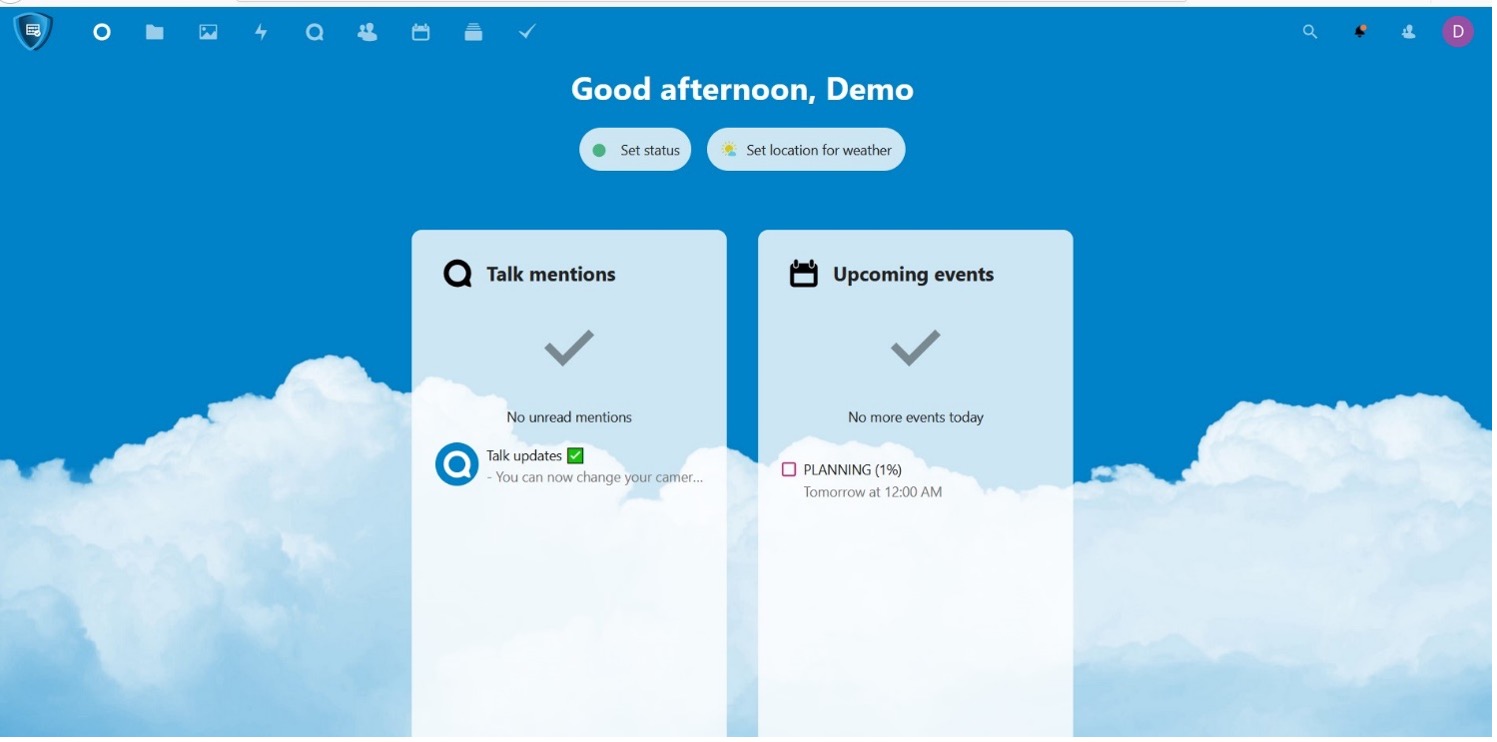1497x742 pixels.
Task: Open unified search magnifier icon
Action: (1310, 32)
